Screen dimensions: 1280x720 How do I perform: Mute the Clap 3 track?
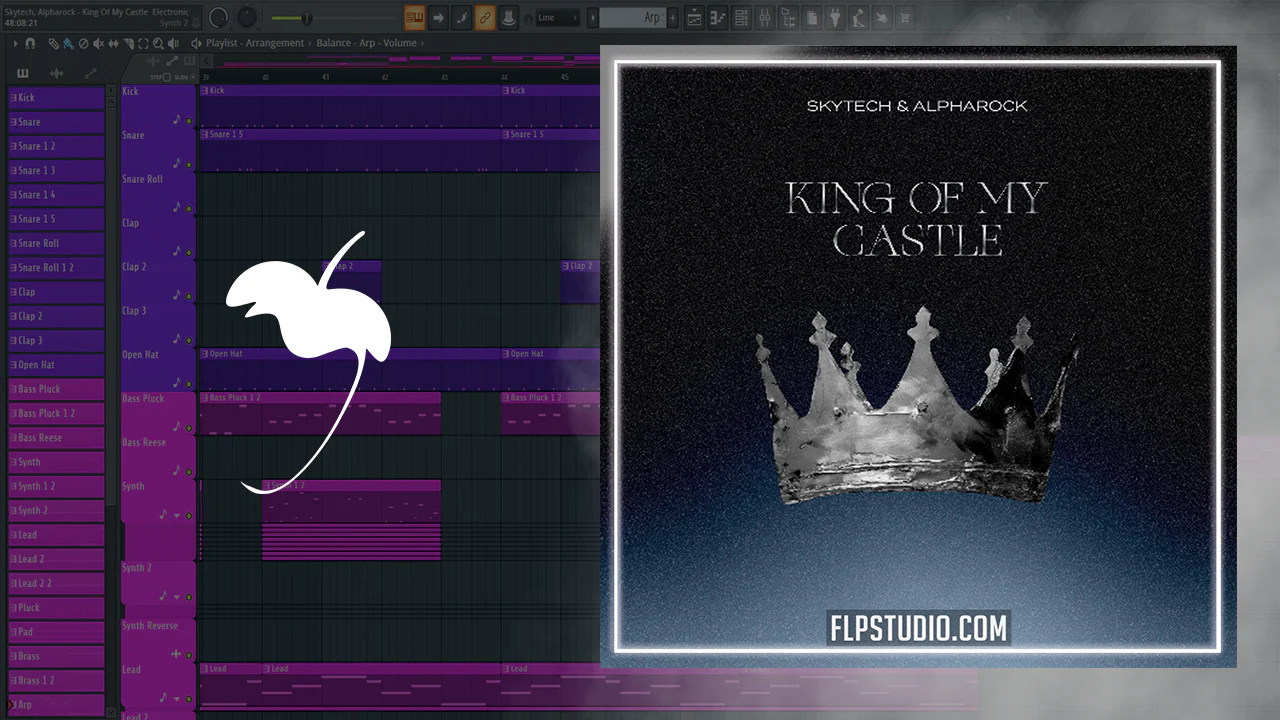pyautogui.click(x=188, y=341)
